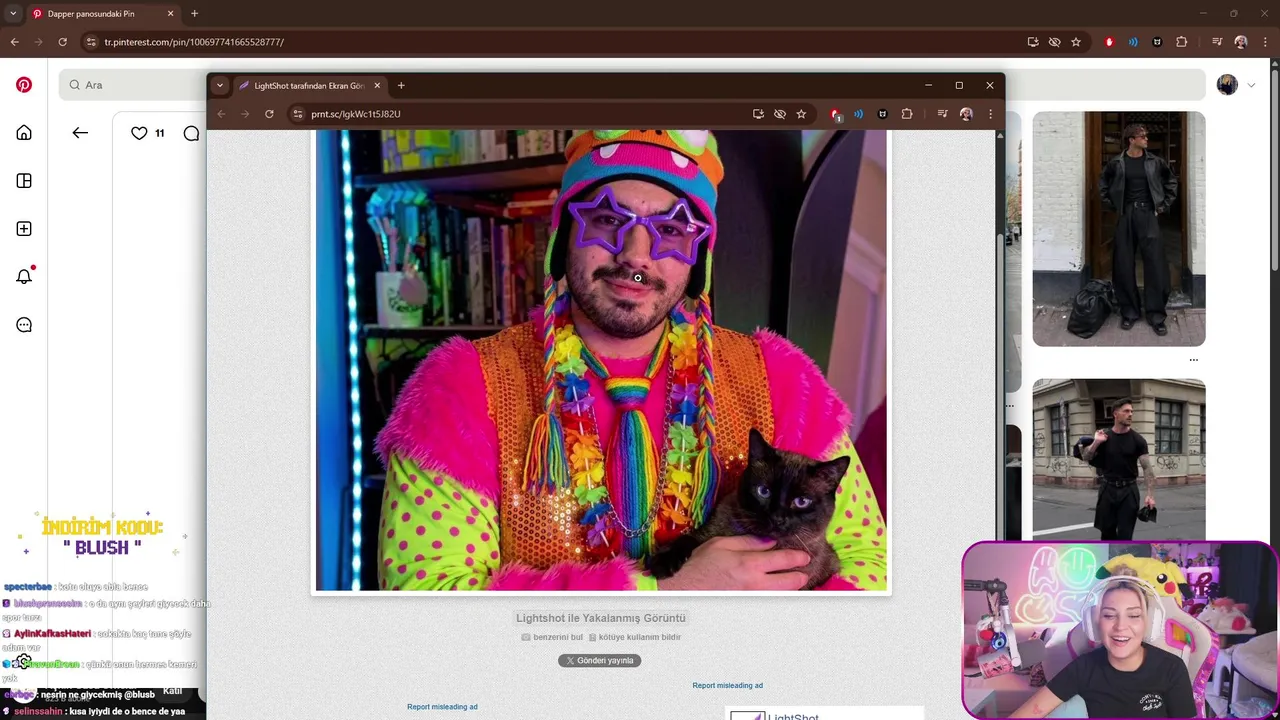Reload the Pinterest page
The width and height of the screenshot is (1280, 720).
pyautogui.click(x=62, y=42)
